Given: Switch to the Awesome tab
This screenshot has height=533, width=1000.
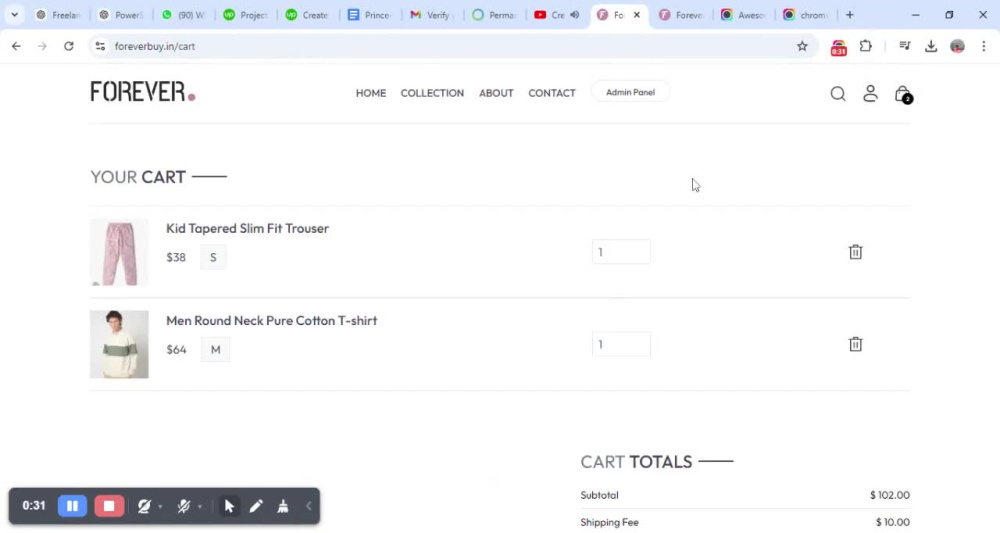Looking at the screenshot, I should point(744,15).
